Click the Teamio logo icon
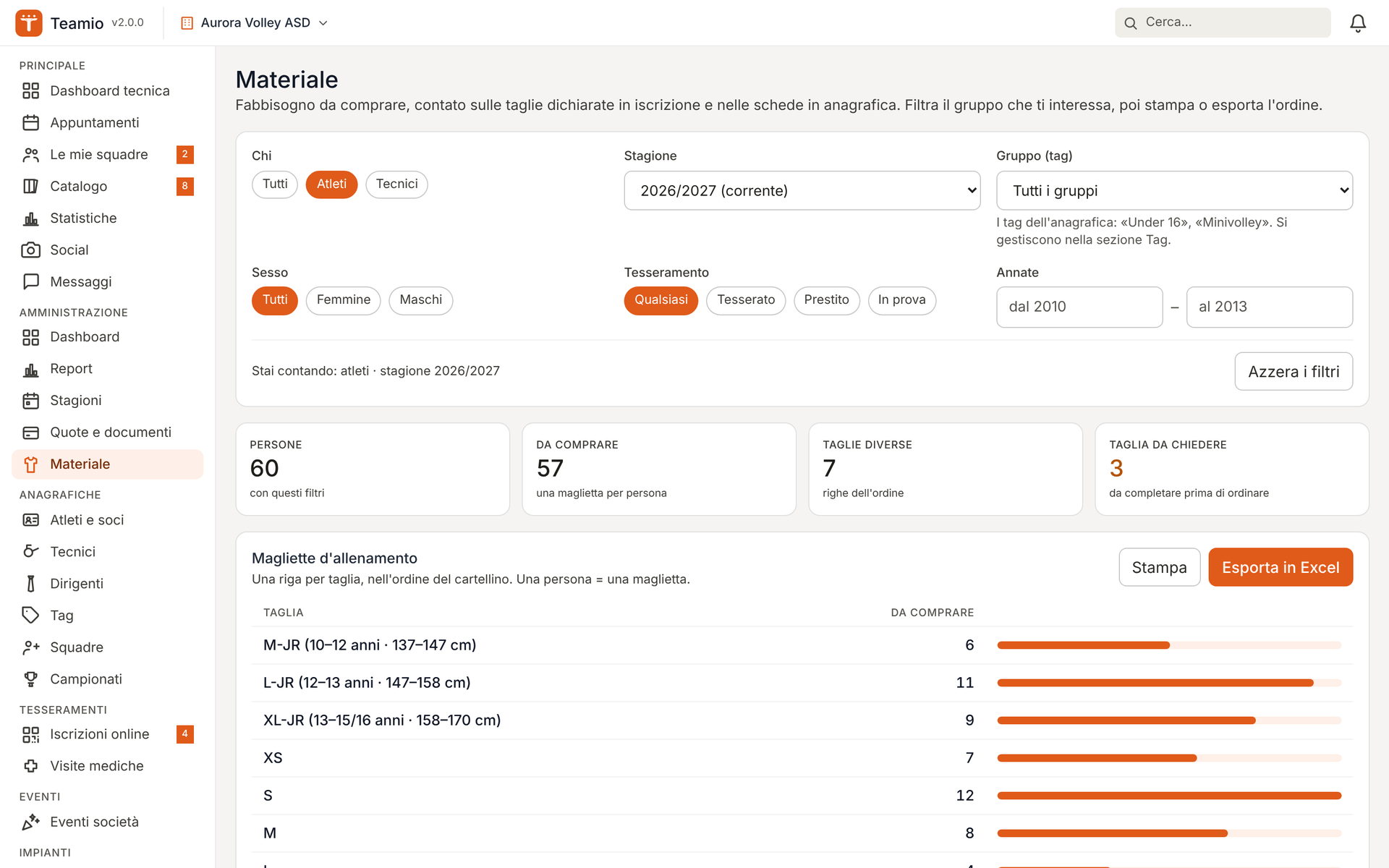 pos(29,23)
